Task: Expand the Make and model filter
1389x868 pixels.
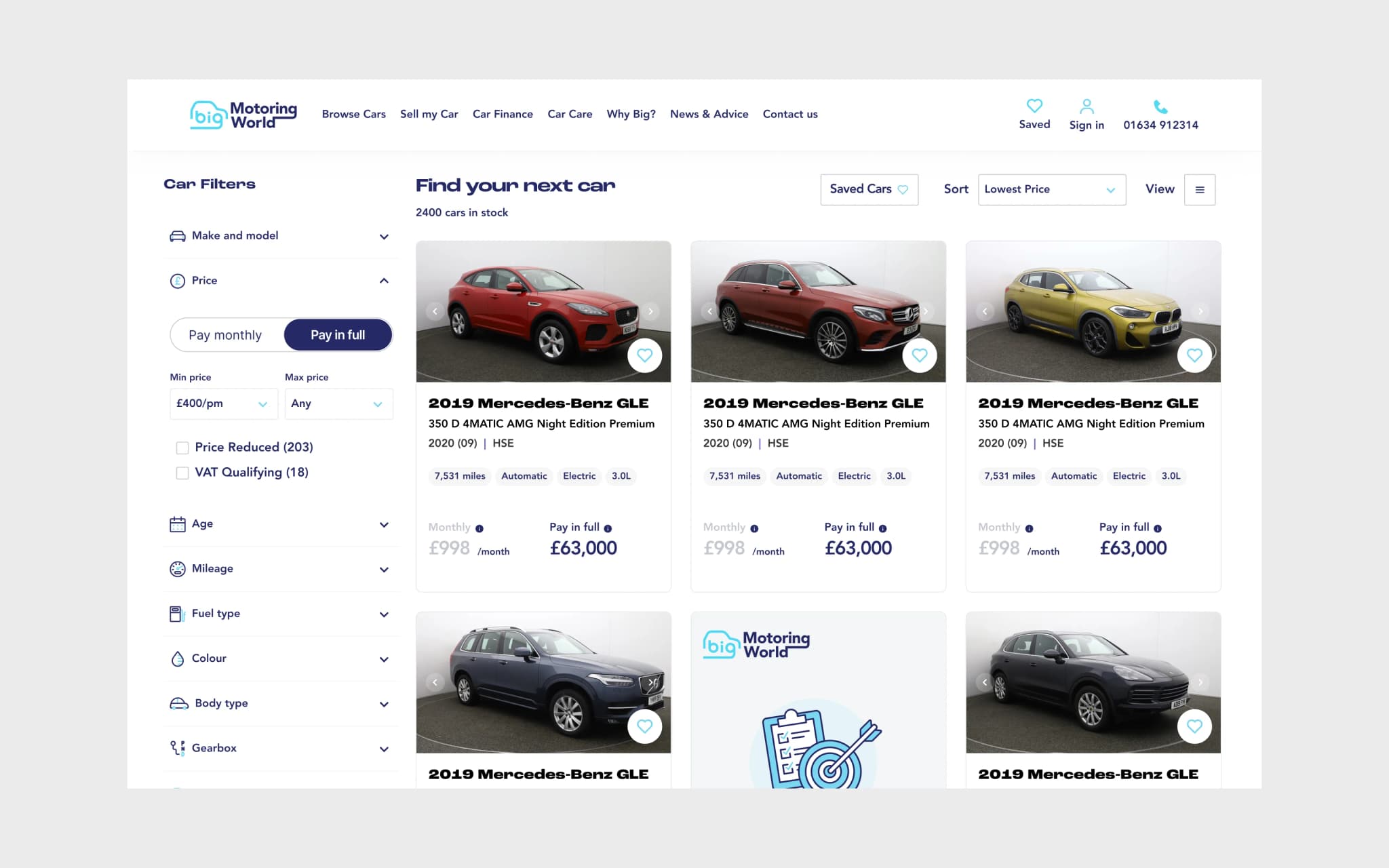Action: [279, 236]
